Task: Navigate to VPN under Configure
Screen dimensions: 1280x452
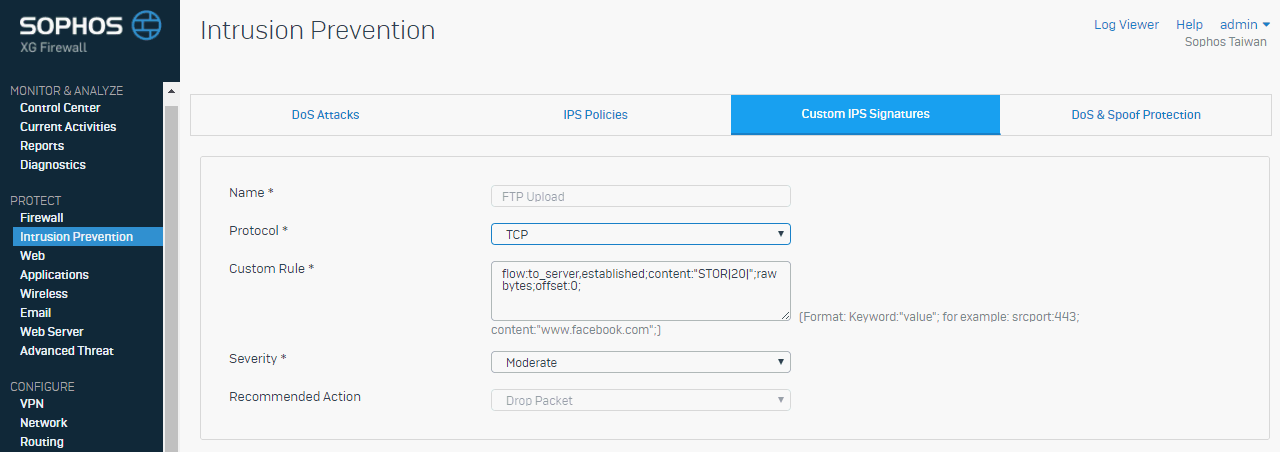Action: [31, 404]
